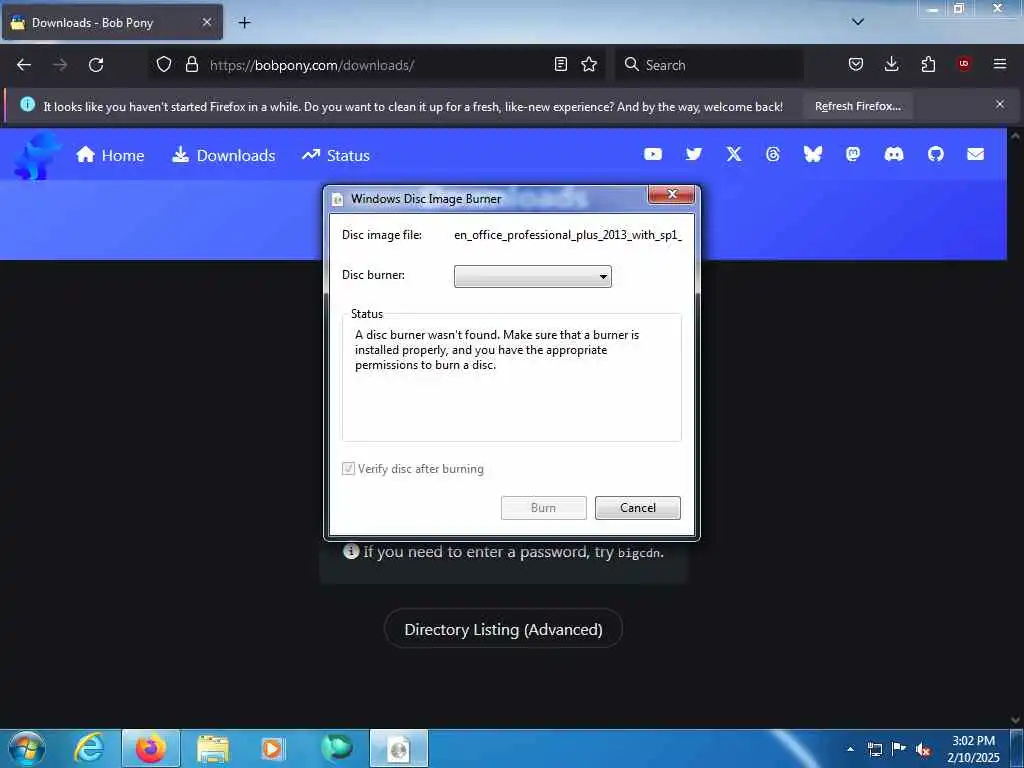
Task: Click the bobpony.com address bar
Action: pyautogui.click(x=379, y=65)
